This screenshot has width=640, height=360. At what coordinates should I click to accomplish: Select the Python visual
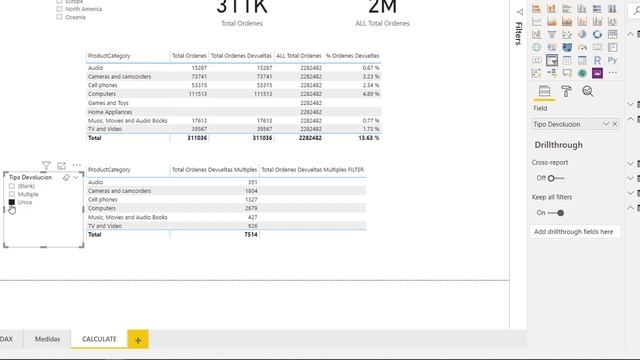pyautogui.click(x=612, y=60)
